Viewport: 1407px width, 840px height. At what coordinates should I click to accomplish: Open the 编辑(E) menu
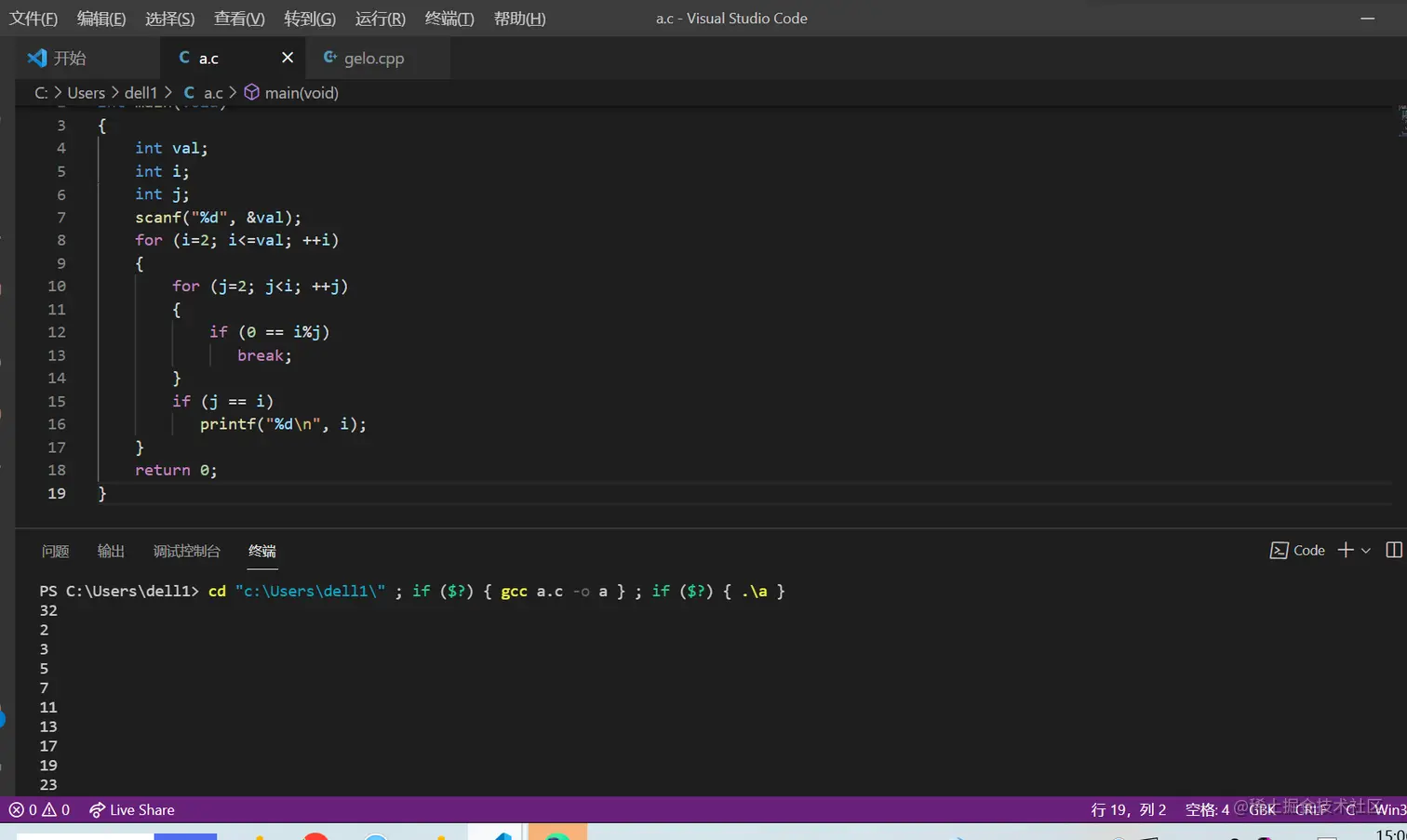[101, 19]
